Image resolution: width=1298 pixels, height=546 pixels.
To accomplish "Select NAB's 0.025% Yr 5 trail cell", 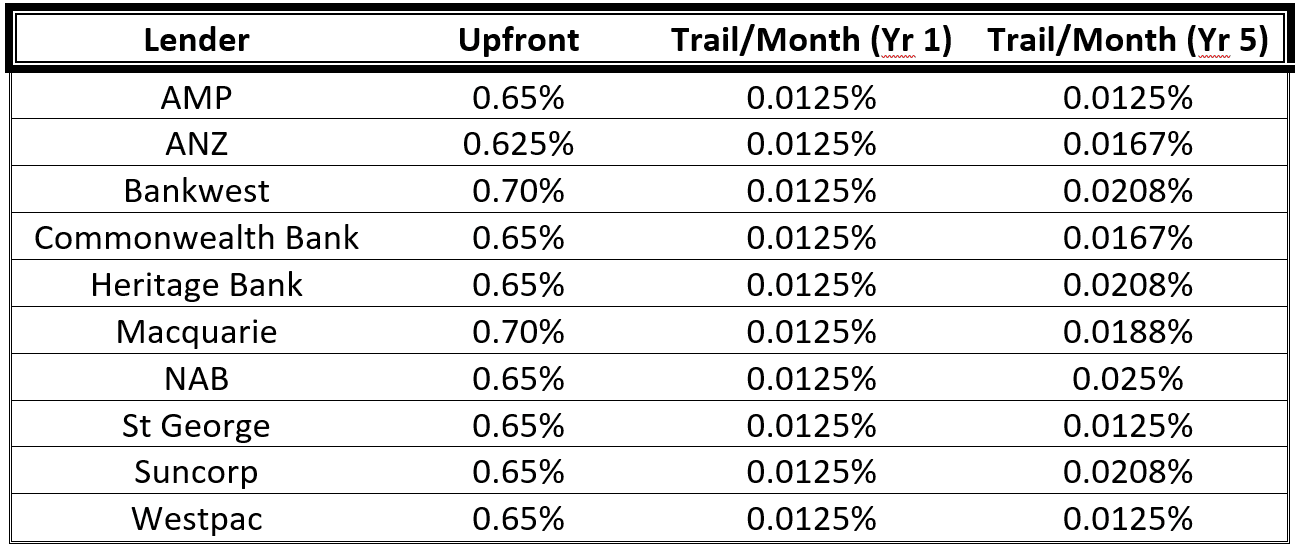I will (x=1127, y=379).
